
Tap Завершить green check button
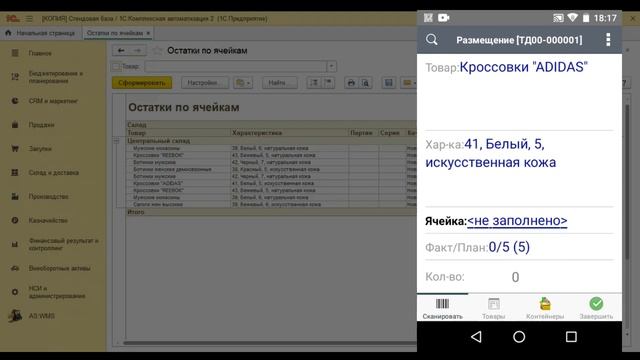click(x=596, y=308)
